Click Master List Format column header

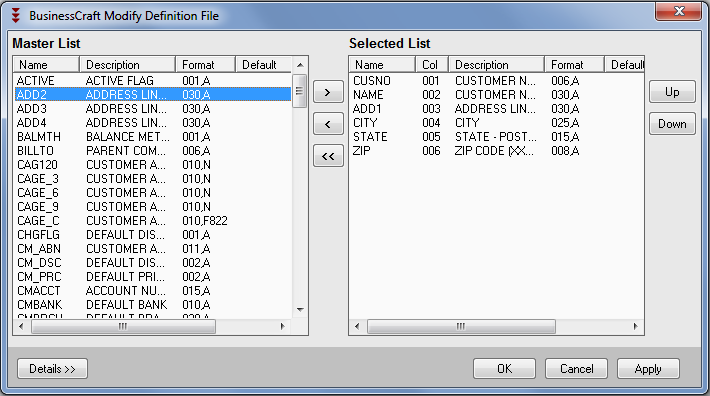point(206,65)
